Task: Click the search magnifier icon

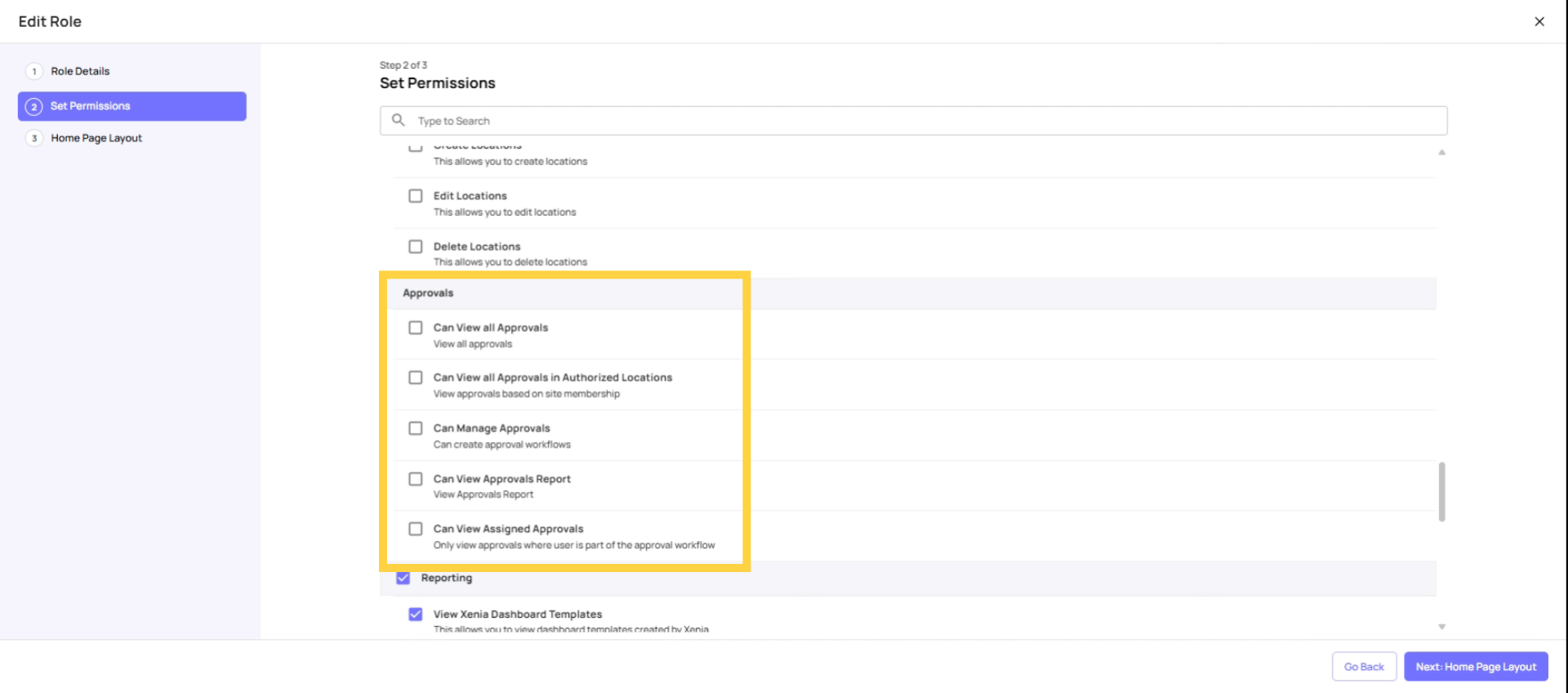Action: [399, 120]
